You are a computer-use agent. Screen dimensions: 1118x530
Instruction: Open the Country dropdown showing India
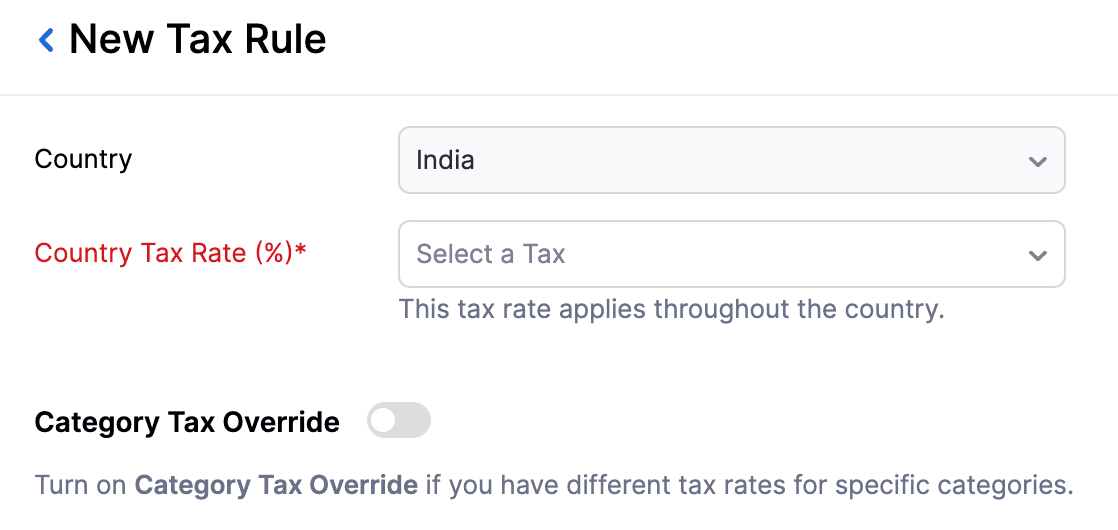pyautogui.click(x=730, y=160)
